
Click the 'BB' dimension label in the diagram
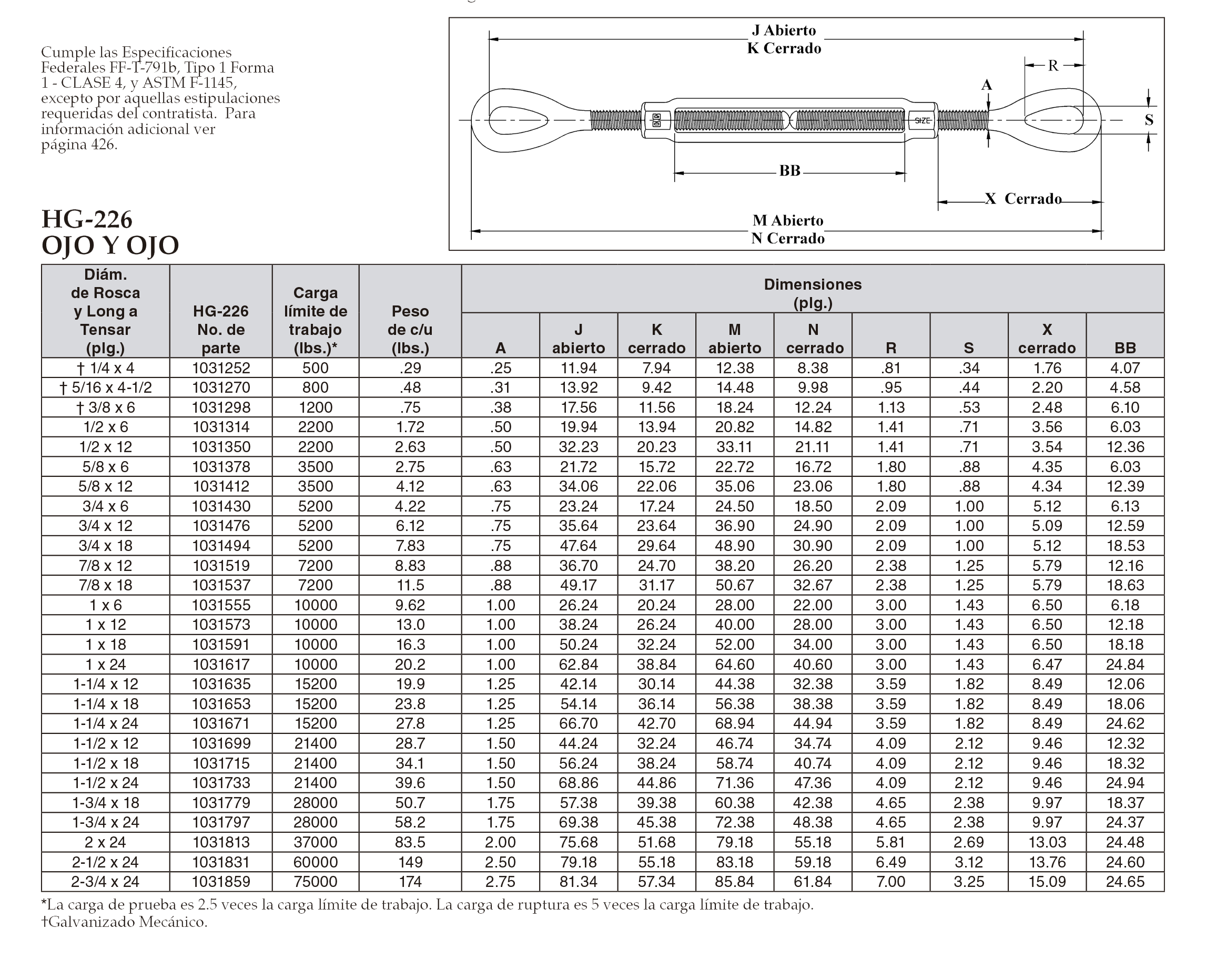coord(789,170)
